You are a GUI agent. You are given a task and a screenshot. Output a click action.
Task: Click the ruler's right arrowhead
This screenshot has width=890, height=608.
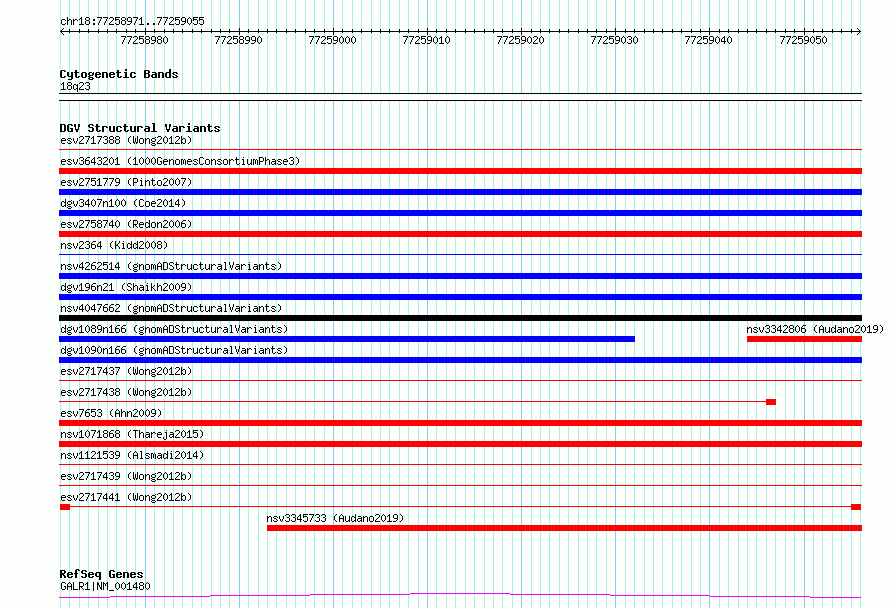coord(859,31)
